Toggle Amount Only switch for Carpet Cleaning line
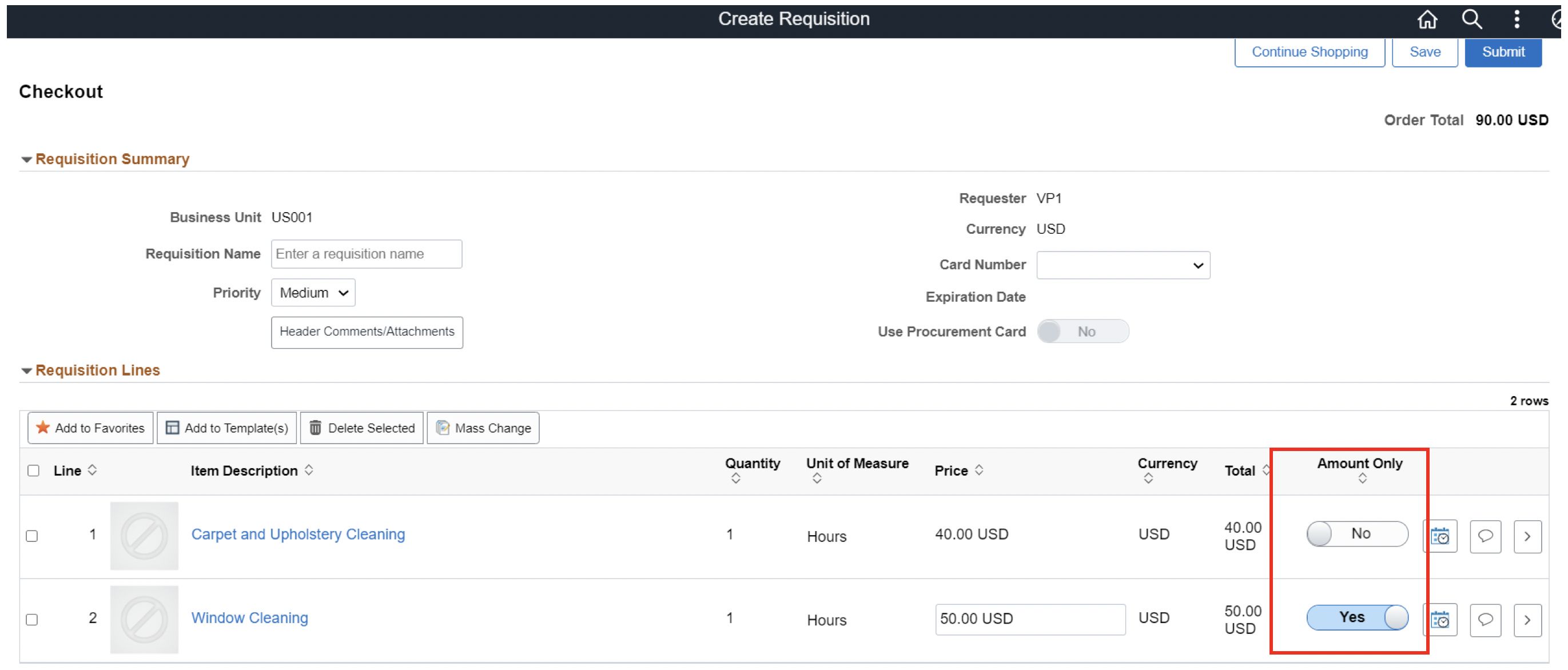 click(x=1357, y=534)
